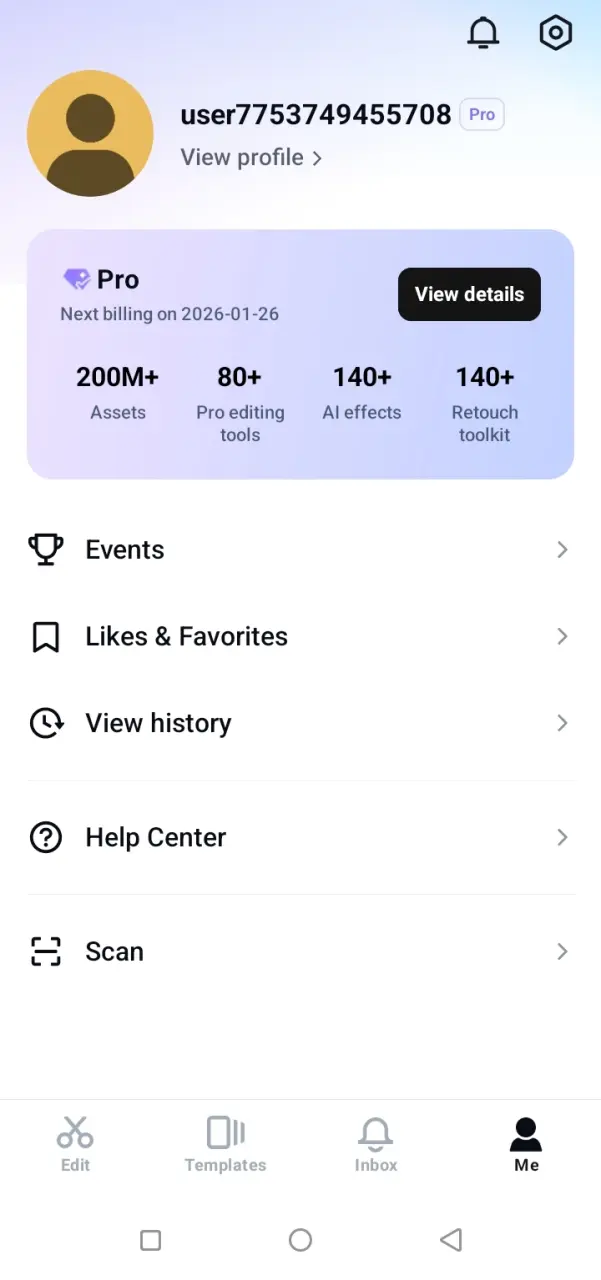Image resolution: width=601 pixels, height=1280 pixels.
Task: Tap the Likes & Favorites bookmark icon
Action: click(x=45, y=636)
